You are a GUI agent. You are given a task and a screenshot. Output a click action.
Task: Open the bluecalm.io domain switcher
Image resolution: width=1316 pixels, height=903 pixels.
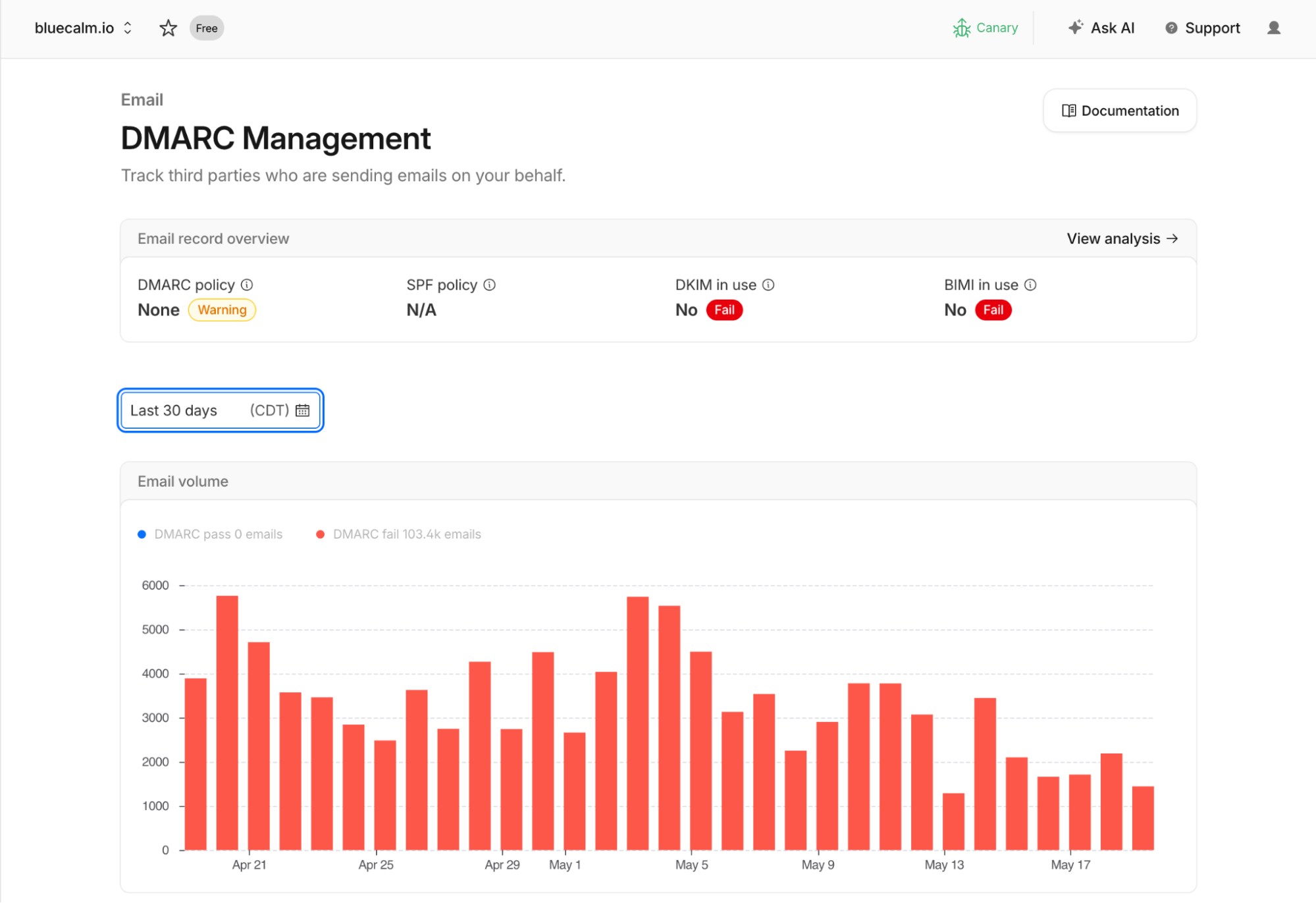(x=84, y=28)
